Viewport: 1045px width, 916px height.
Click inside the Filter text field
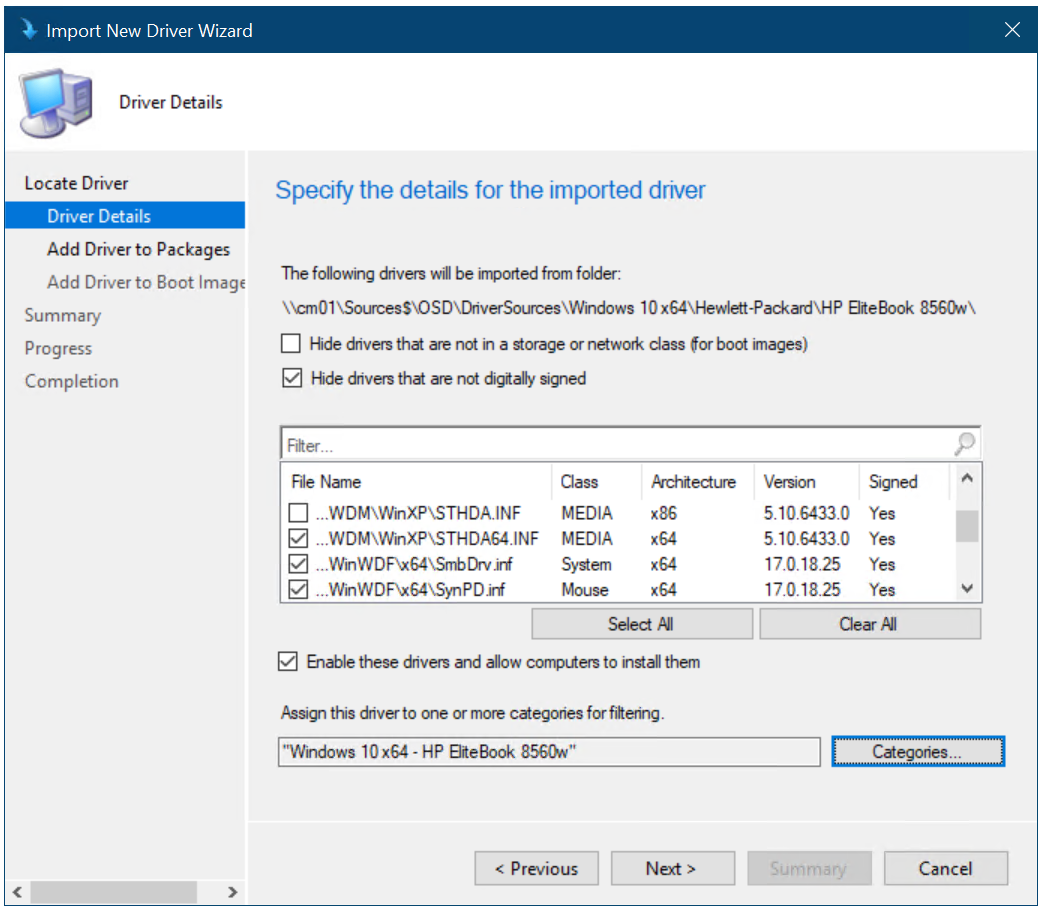[500, 442]
